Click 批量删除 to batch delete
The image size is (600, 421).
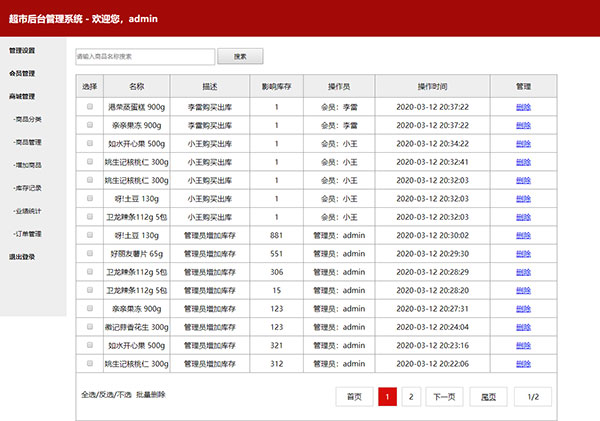pyautogui.click(x=151, y=395)
